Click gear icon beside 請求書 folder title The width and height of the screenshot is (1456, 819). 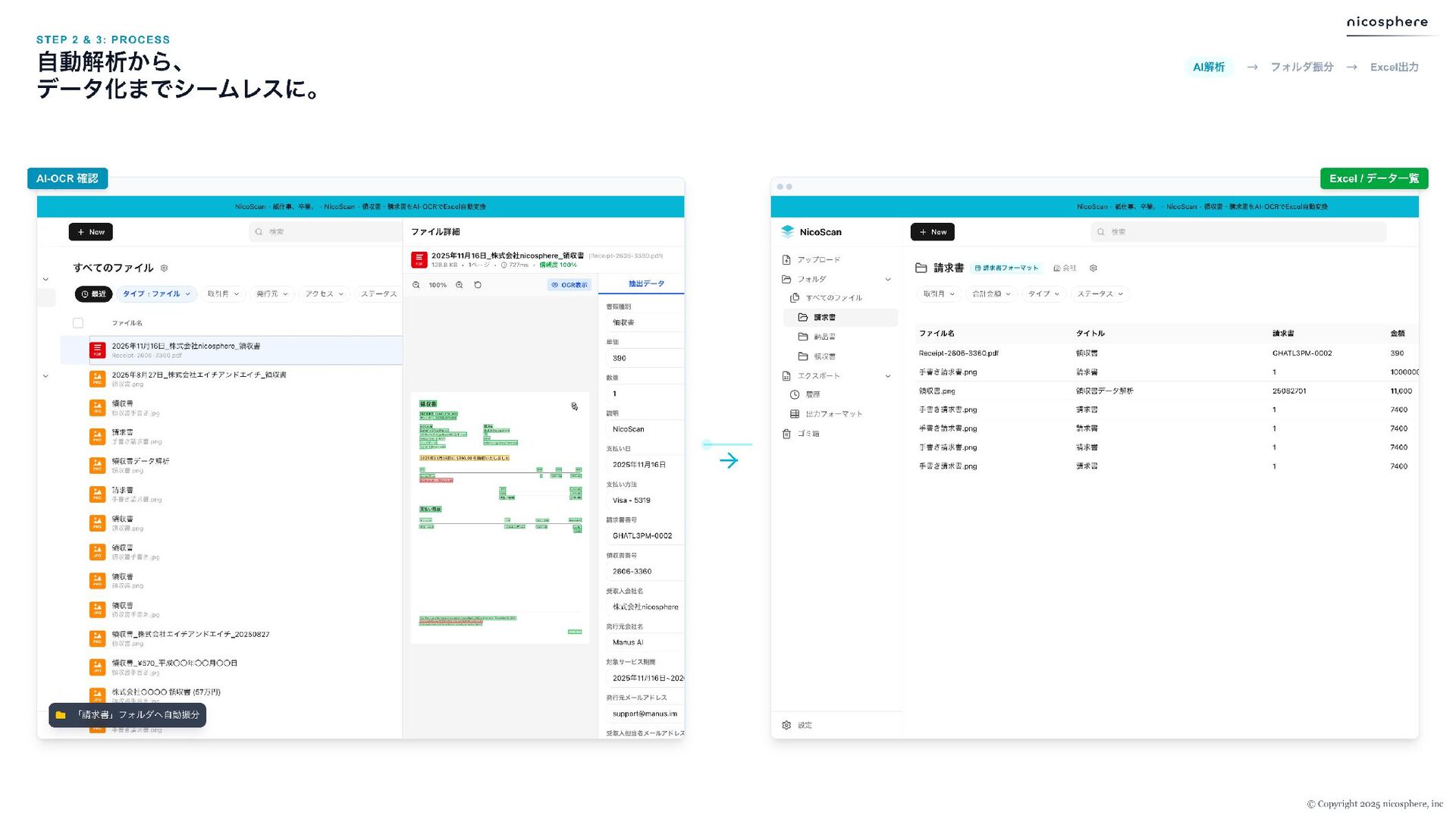1093,268
